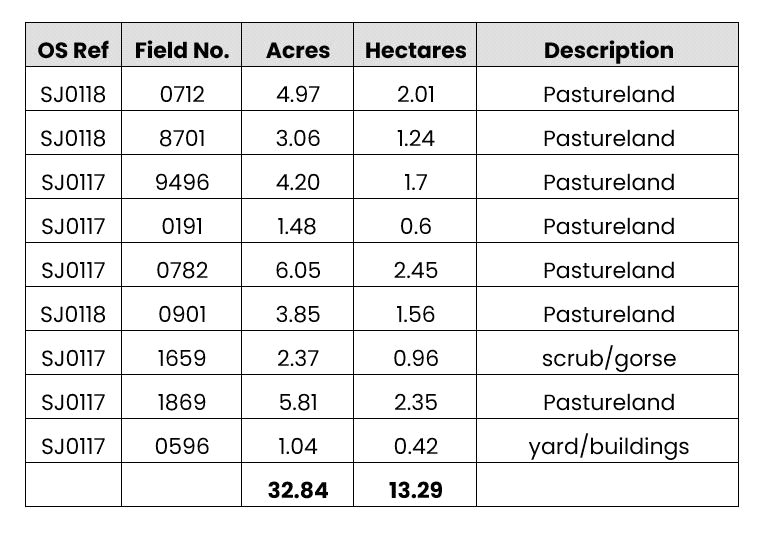
Task: Select the 3.06 acres cell
Action: click(298, 139)
